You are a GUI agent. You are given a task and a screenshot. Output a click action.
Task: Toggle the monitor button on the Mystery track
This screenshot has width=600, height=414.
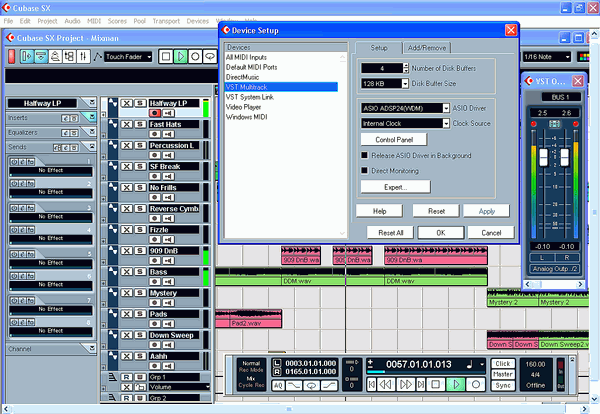tap(168, 303)
